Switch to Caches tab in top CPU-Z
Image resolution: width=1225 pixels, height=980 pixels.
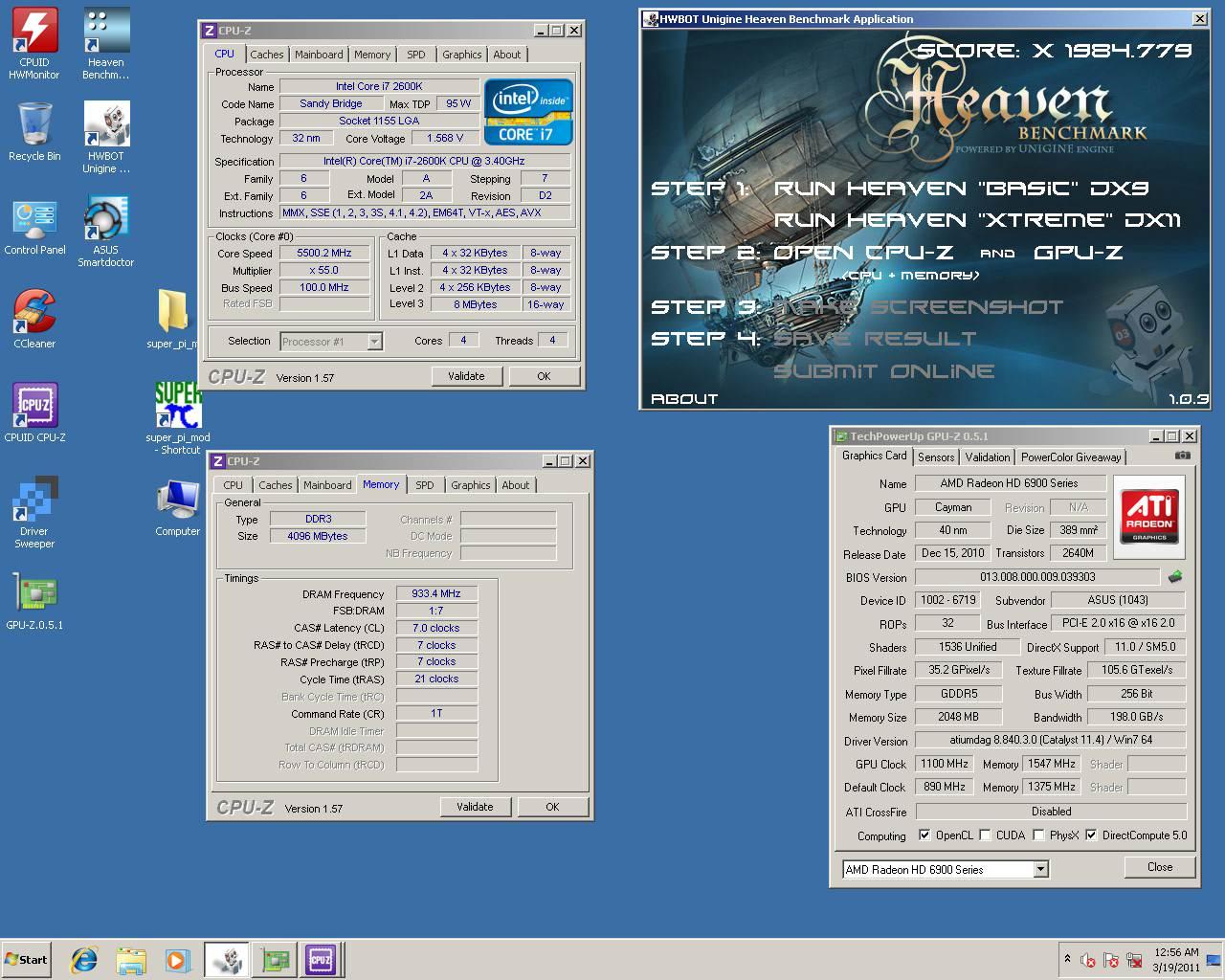(x=267, y=55)
